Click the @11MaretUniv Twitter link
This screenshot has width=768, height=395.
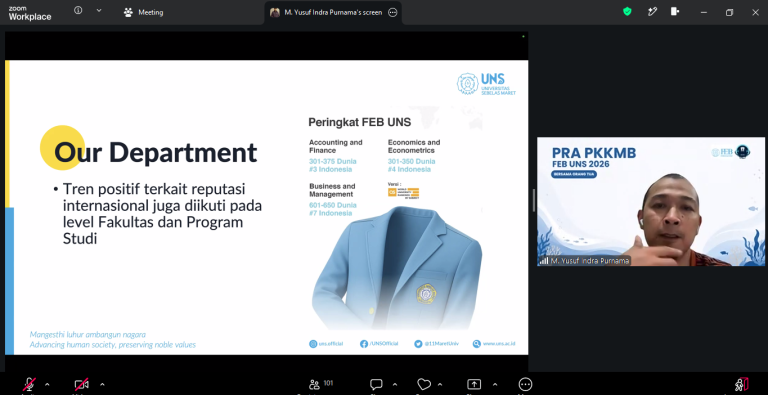click(x=441, y=344)
